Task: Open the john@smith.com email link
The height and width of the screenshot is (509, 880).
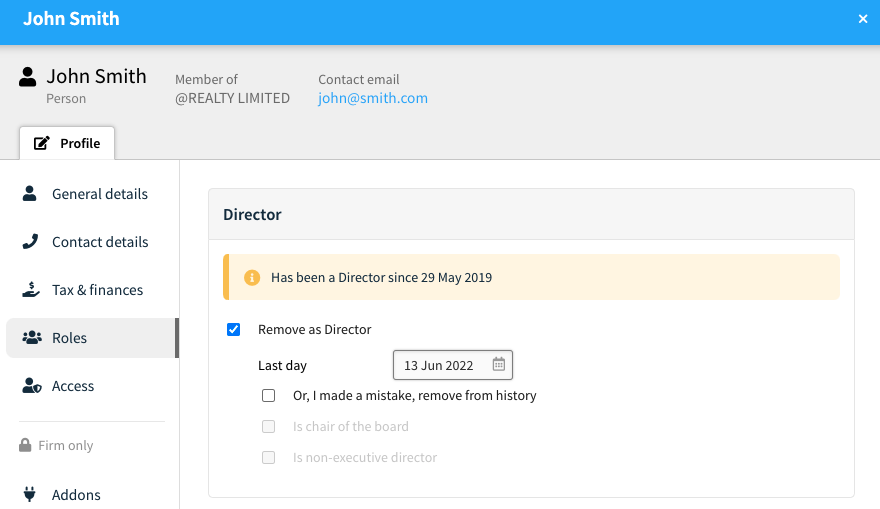Action: click(x=373, y=98)
